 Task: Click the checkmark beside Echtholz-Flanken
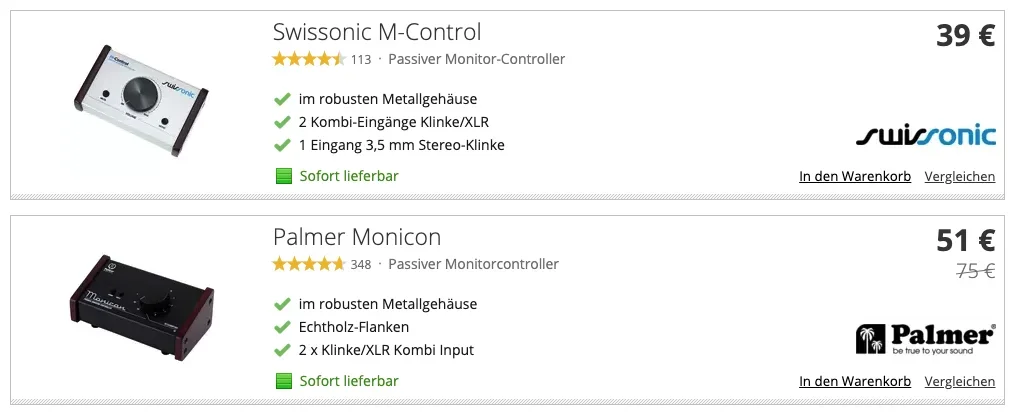282,327
